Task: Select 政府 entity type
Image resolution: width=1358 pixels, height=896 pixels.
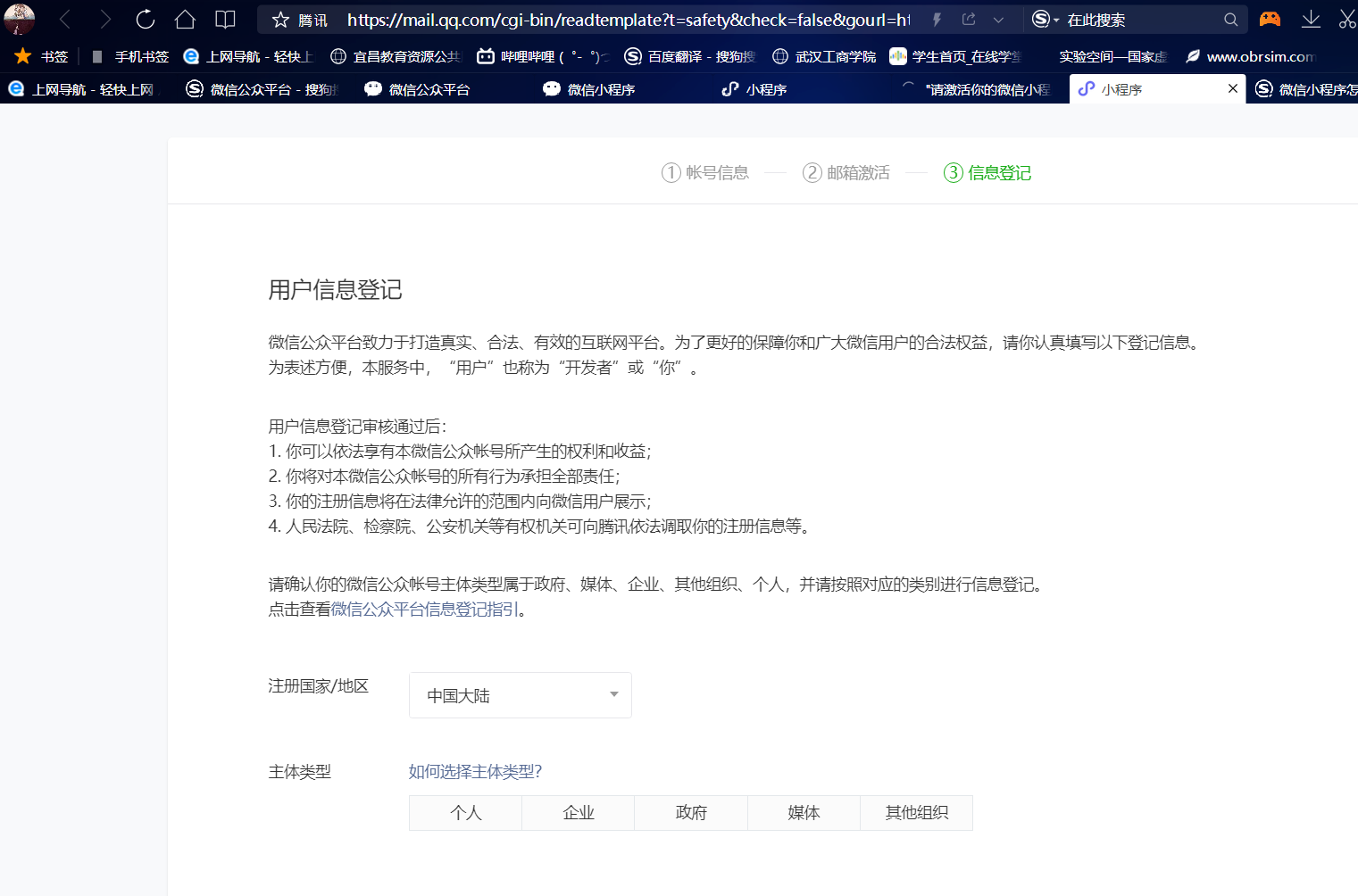Action: [691, 813]
